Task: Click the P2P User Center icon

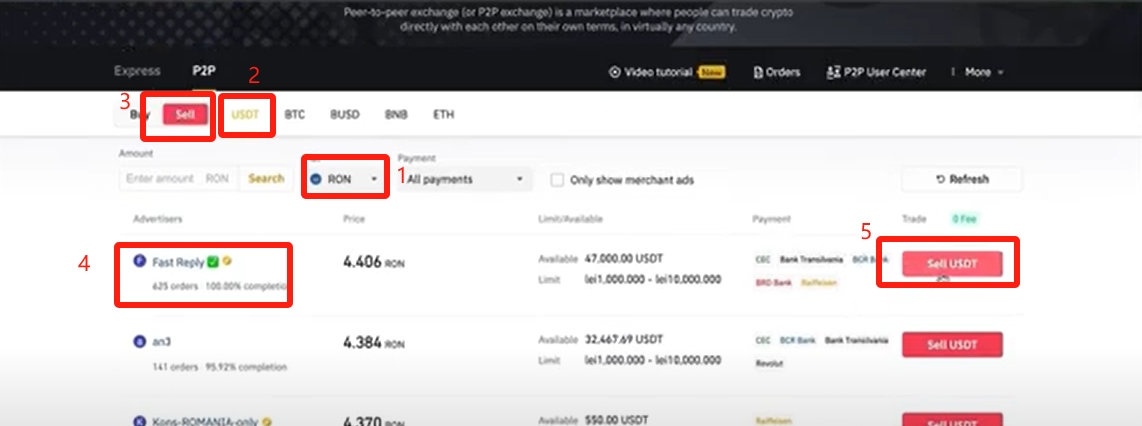Action: (833, 72)
